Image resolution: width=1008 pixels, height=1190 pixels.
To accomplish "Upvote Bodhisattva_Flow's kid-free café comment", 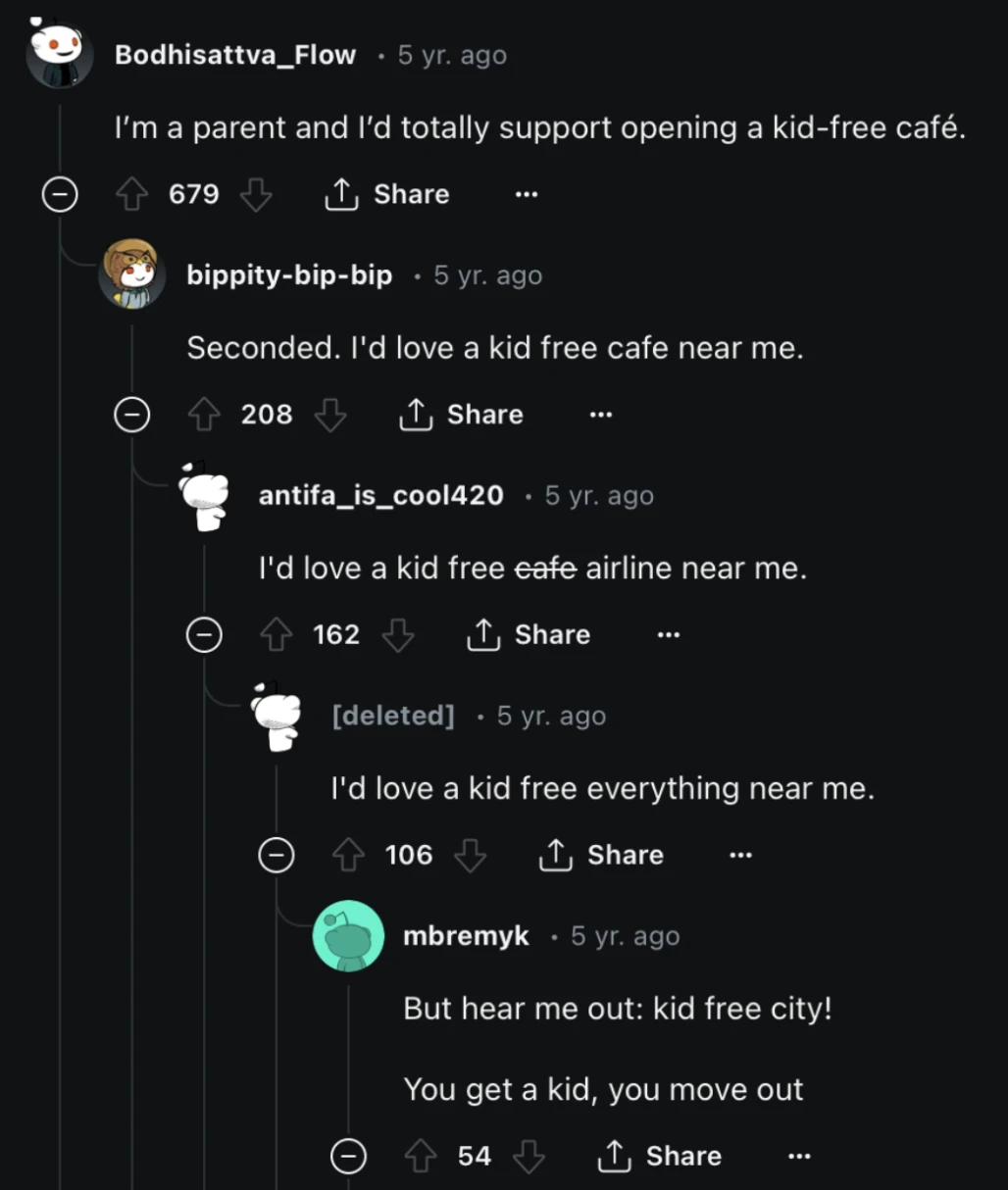I will 131,194.
